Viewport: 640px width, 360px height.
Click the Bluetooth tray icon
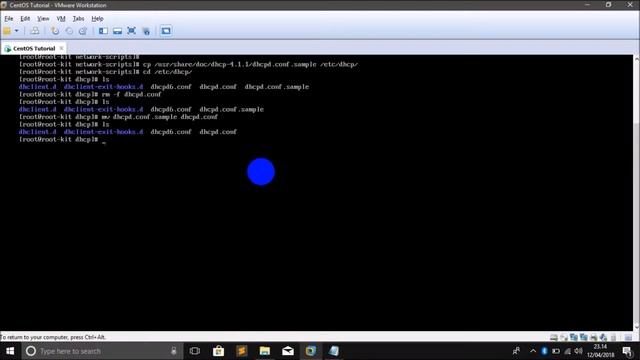coord(544,351)
